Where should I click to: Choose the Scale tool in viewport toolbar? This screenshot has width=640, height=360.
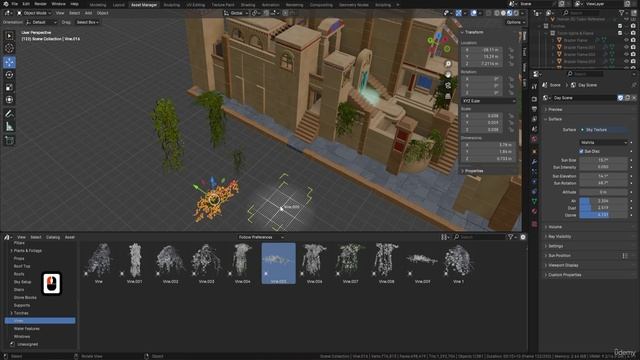pos(9,87)
